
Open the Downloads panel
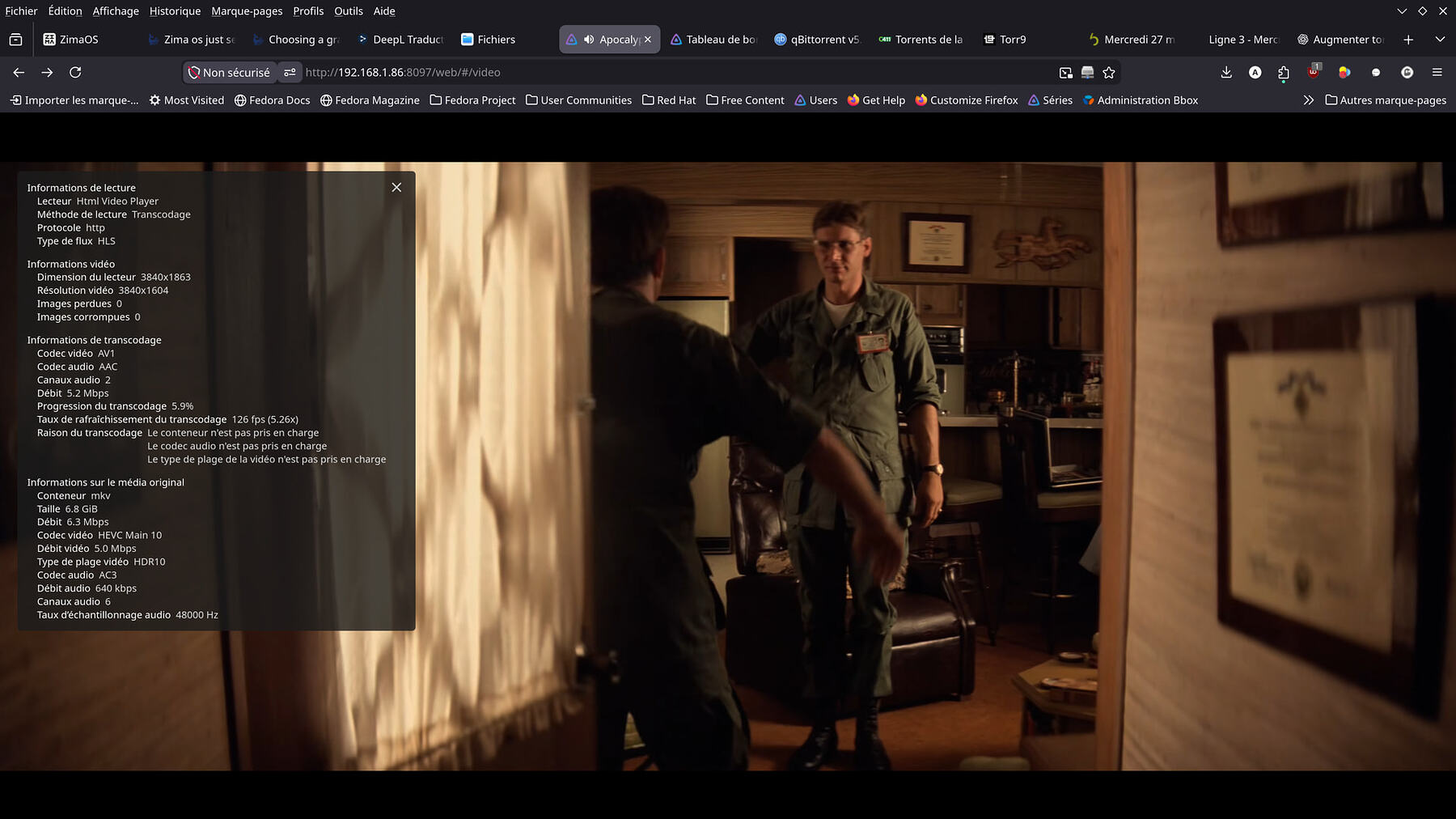tap(1226, 73)
